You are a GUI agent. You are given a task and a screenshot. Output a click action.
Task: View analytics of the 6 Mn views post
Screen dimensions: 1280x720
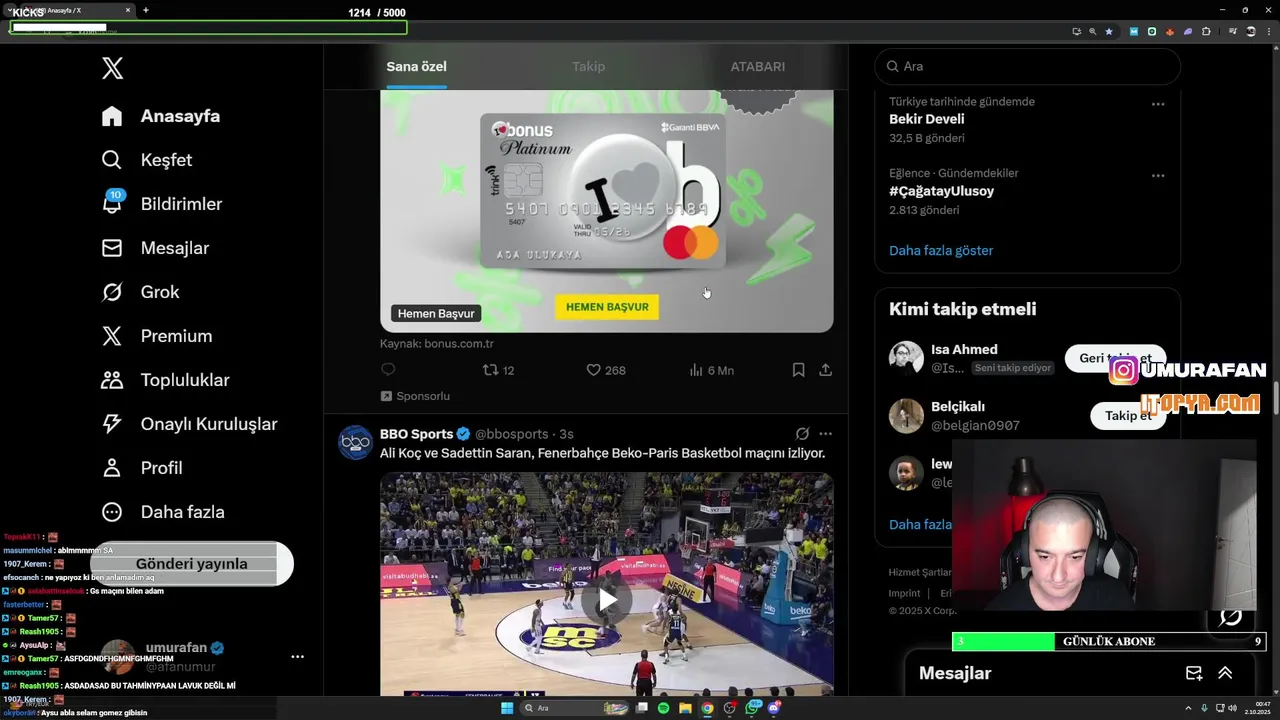coord(711,370)
